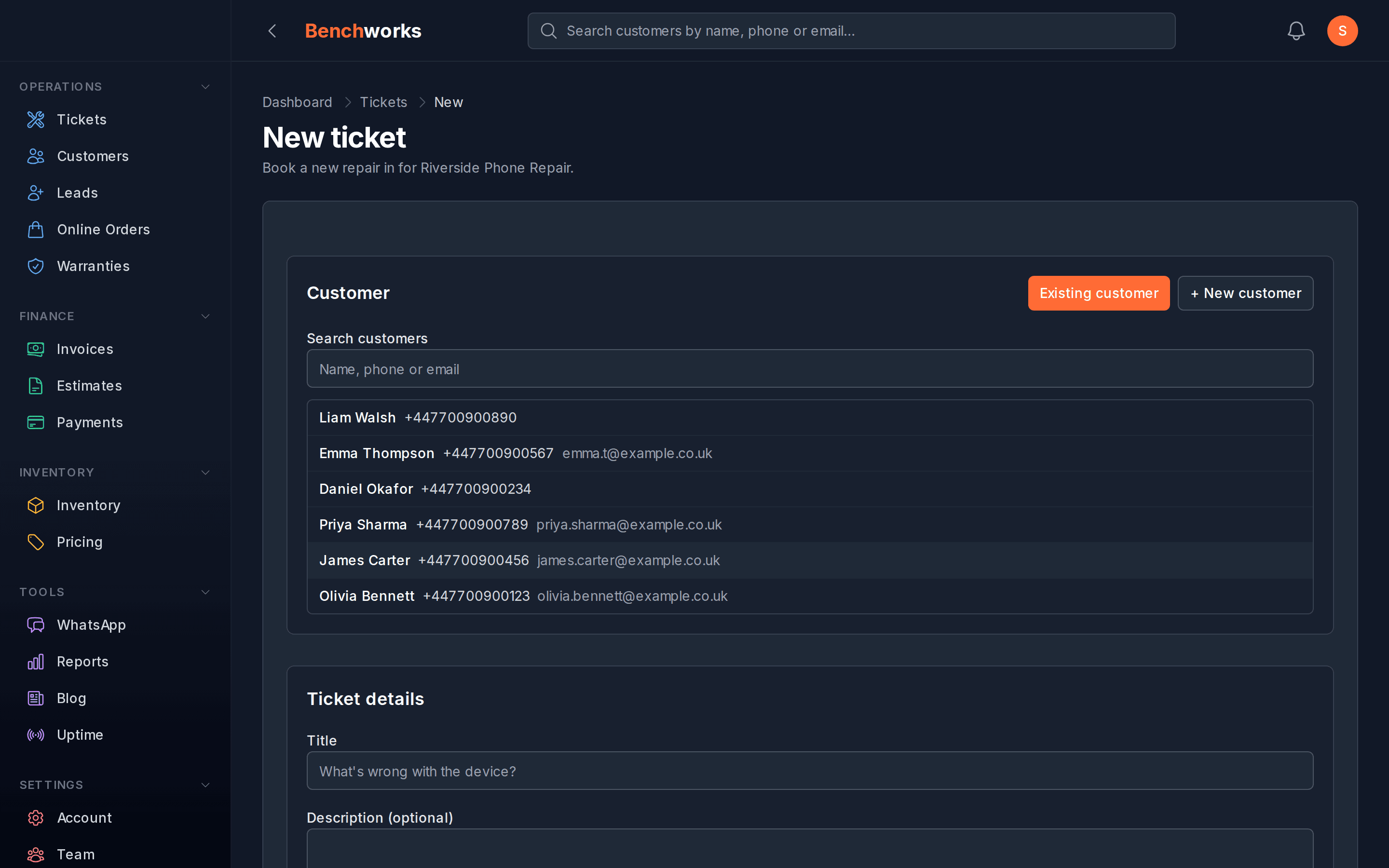Open Reports menu item
Image resolution: width=1389 pixels, height=868 pixels.
click(115, 661)
